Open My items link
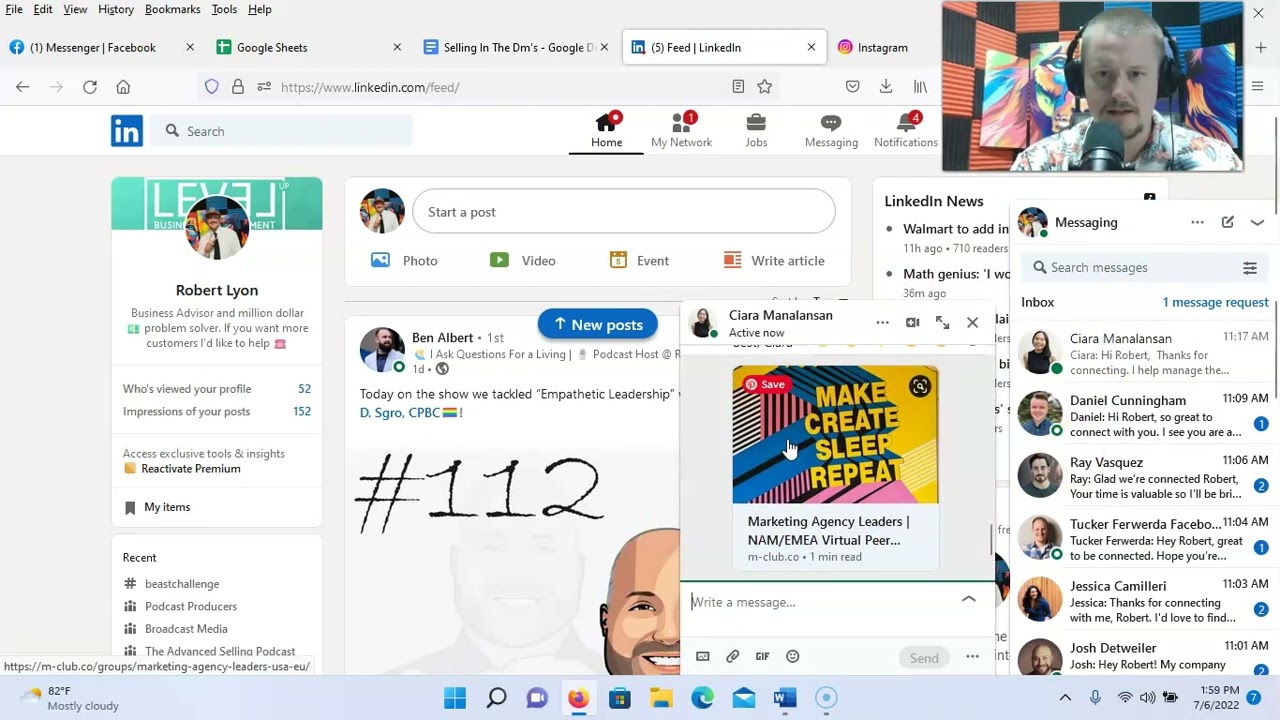 [167, 507]
